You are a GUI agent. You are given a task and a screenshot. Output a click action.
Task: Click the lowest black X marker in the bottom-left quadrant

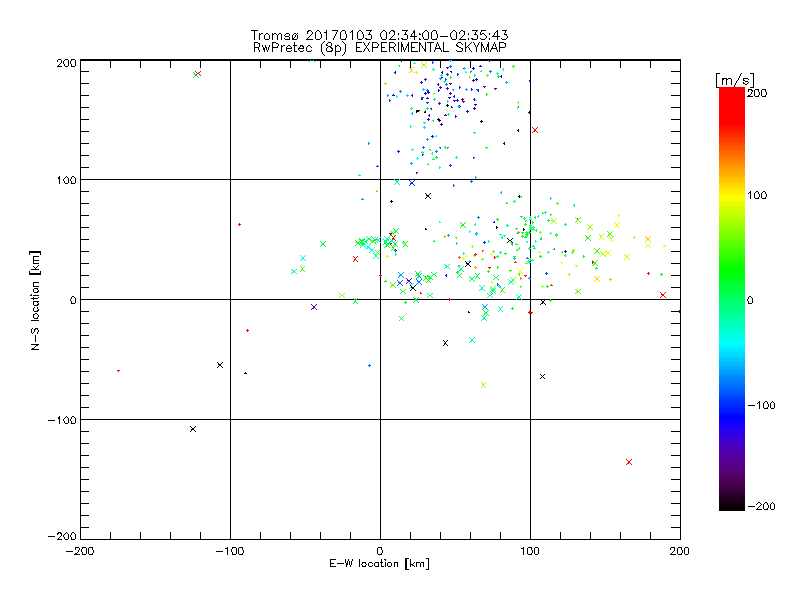click(x=193, y=429)
